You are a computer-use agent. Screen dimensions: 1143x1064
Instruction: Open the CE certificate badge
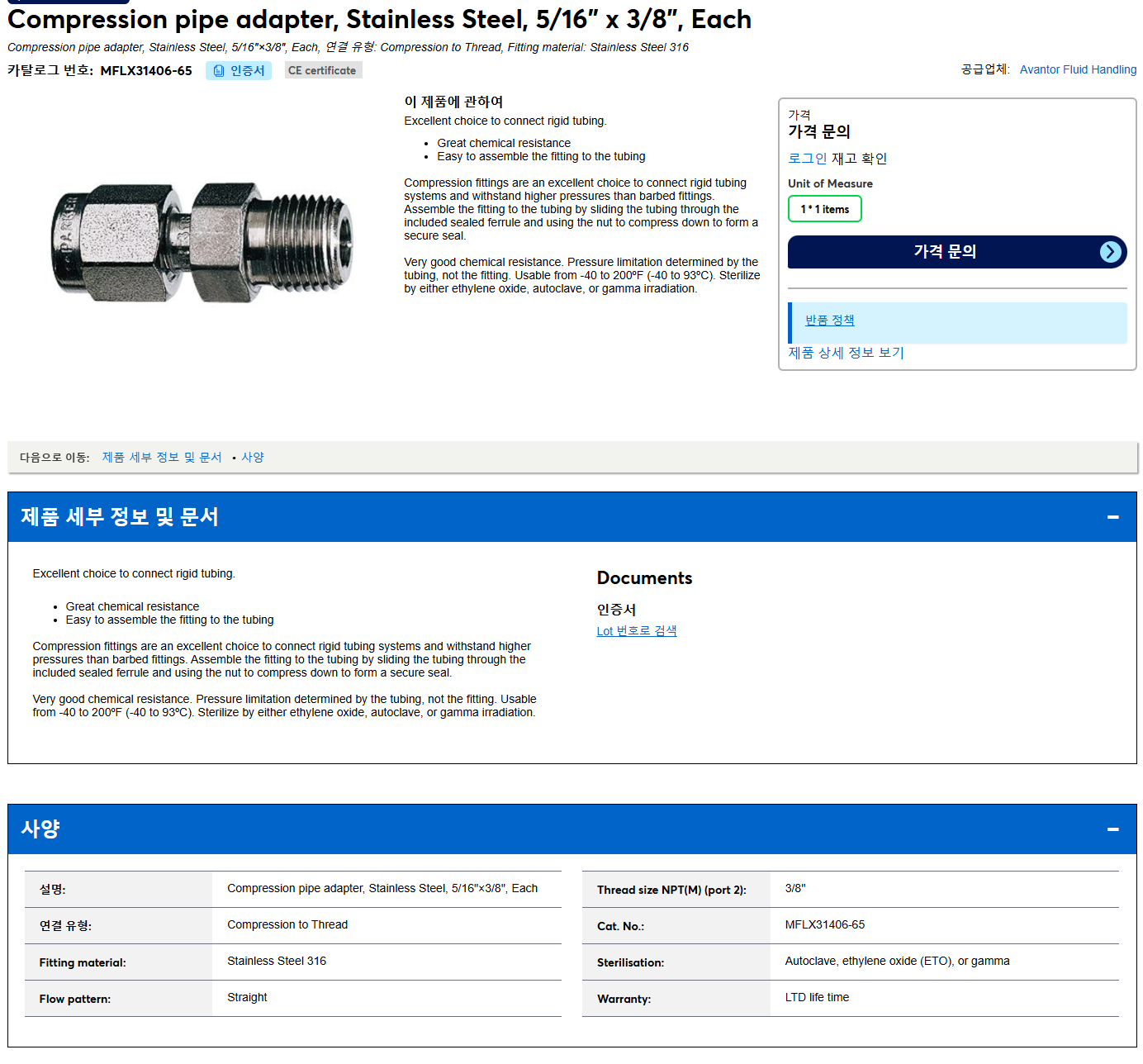323,71
